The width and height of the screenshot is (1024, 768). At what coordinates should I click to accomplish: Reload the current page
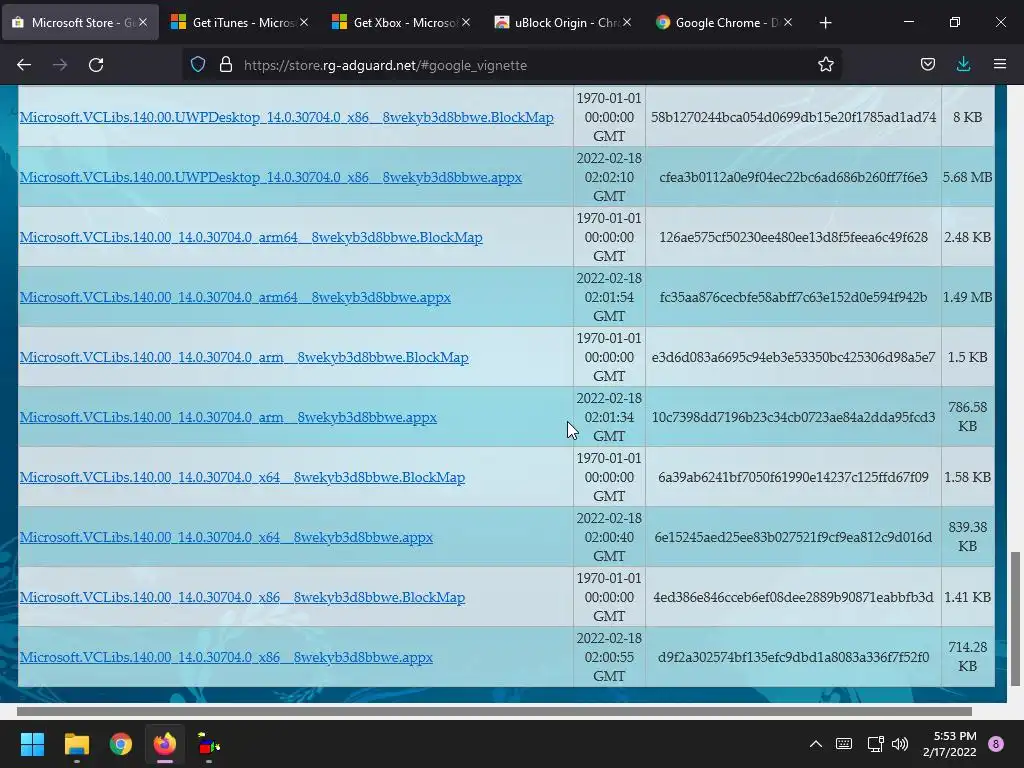point(96,65)
